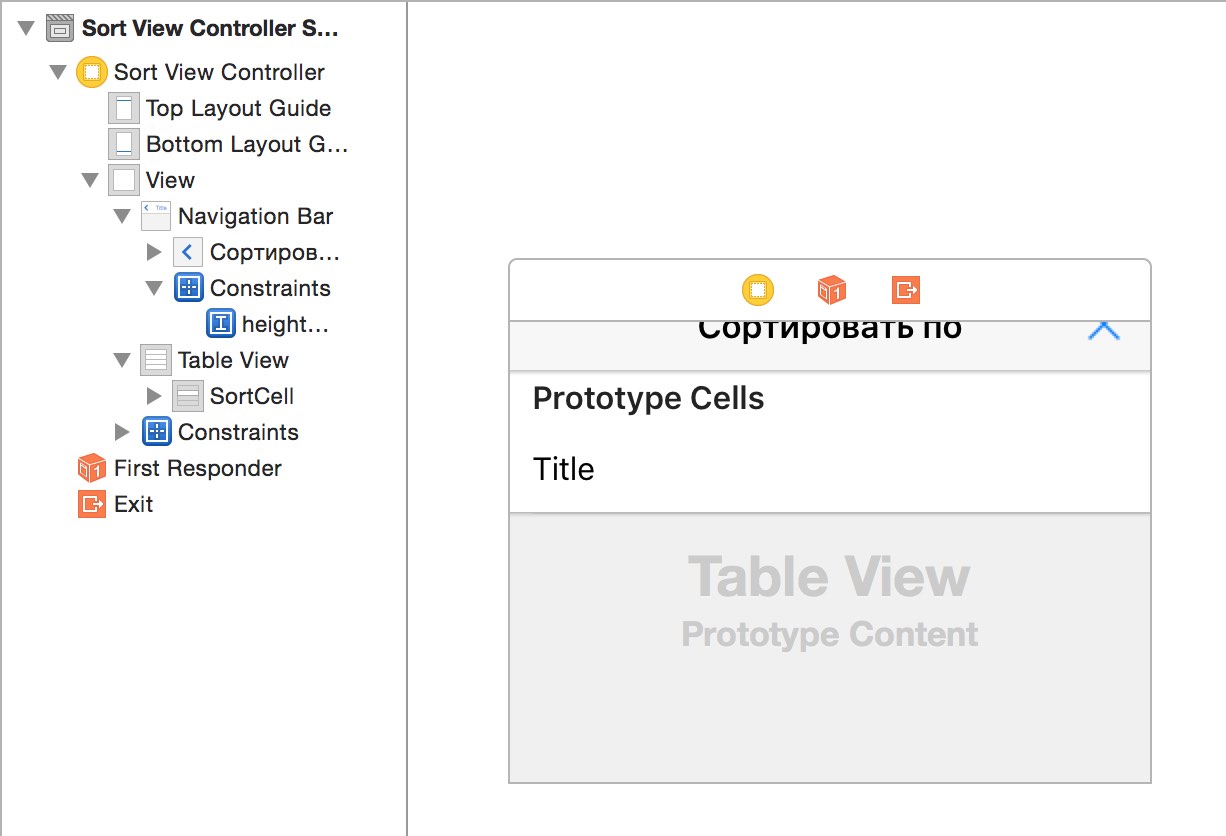Viewport: 1226px width, 836px height.
Task: Click the orange First Responder cube in the scene dock
Action: pos(832,290)
